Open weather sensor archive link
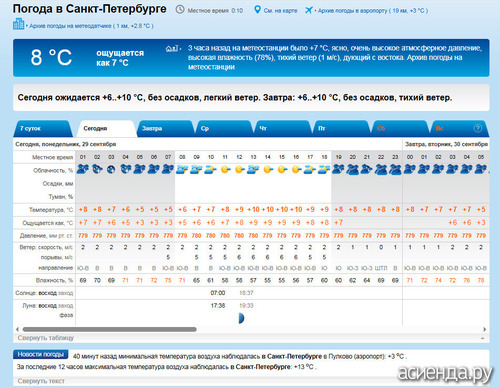Screen dimensions: 500x388 [x=91, y=26]
